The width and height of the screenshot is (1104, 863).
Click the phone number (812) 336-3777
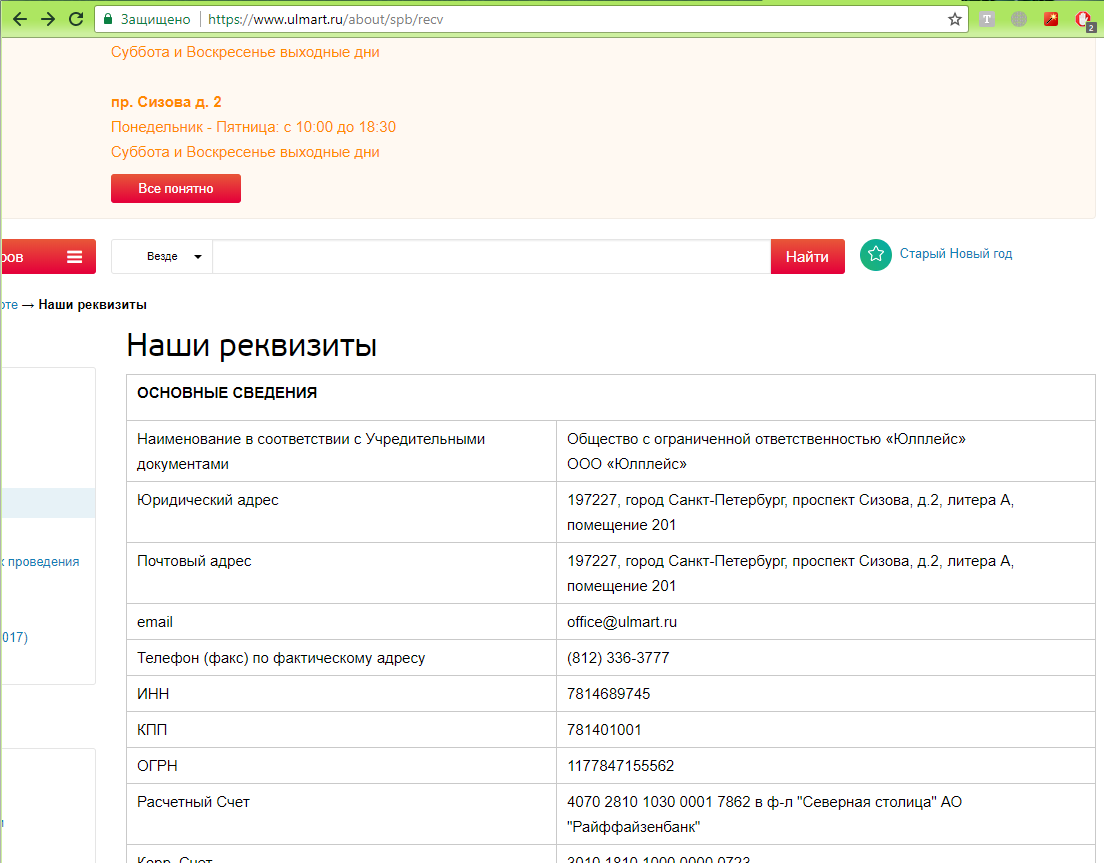coord(618,658)
